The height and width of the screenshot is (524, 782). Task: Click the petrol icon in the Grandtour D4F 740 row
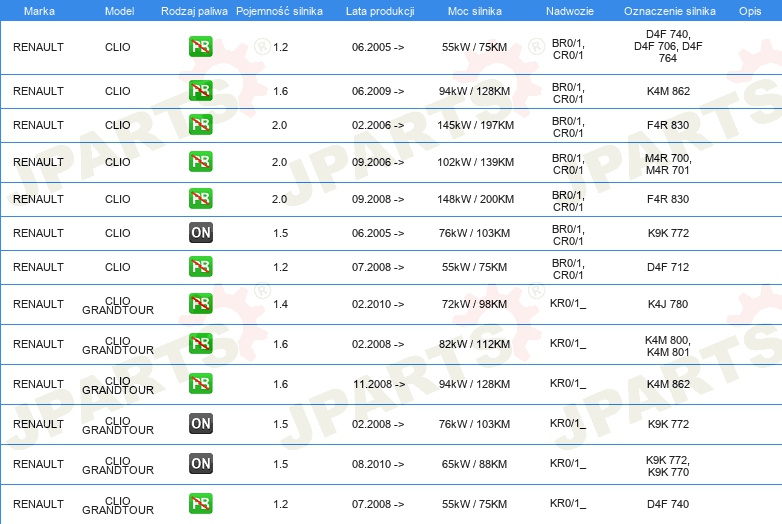tap(201, 504)
